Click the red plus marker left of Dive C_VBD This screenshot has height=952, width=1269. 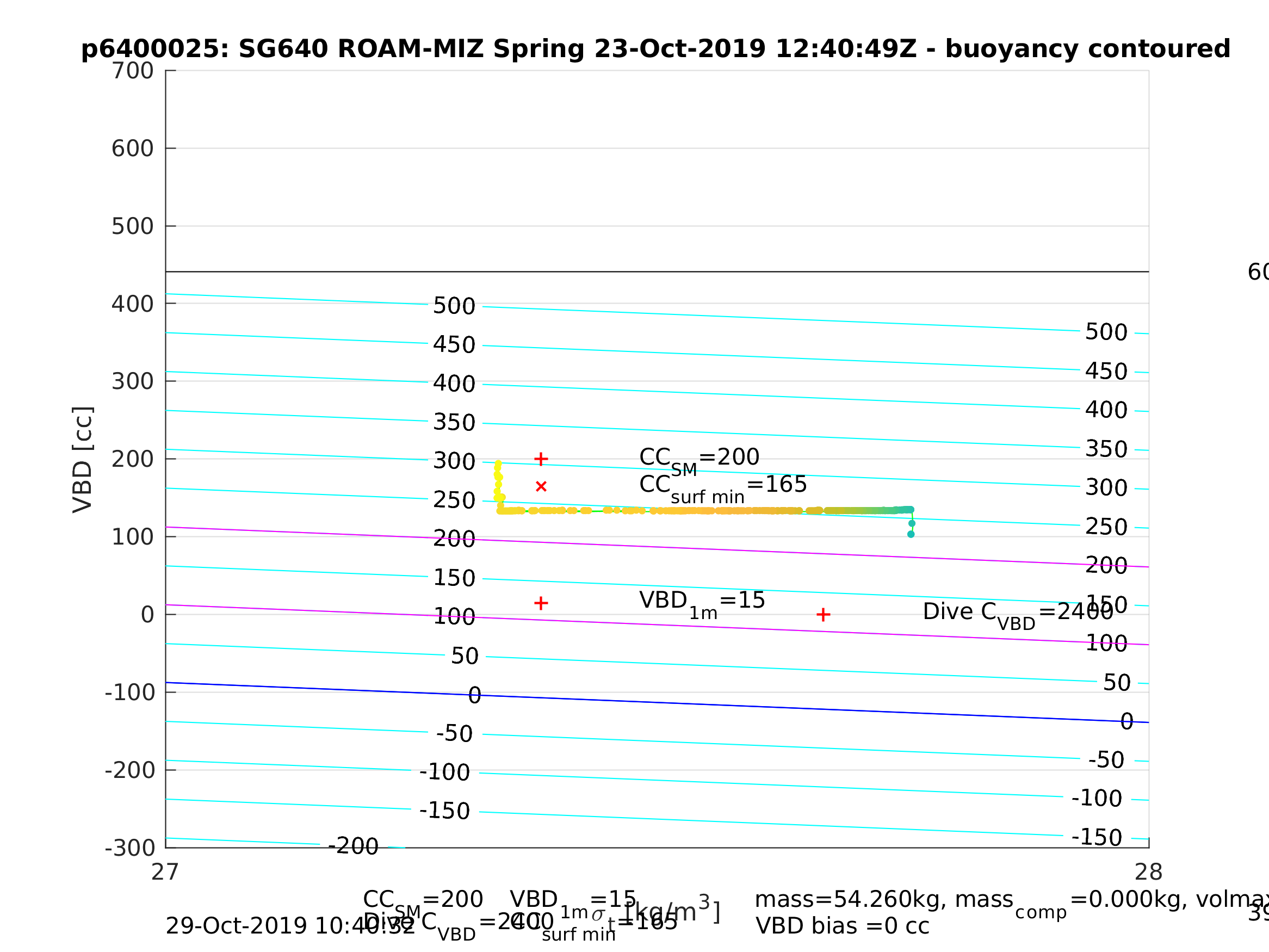tap(823, 615)
